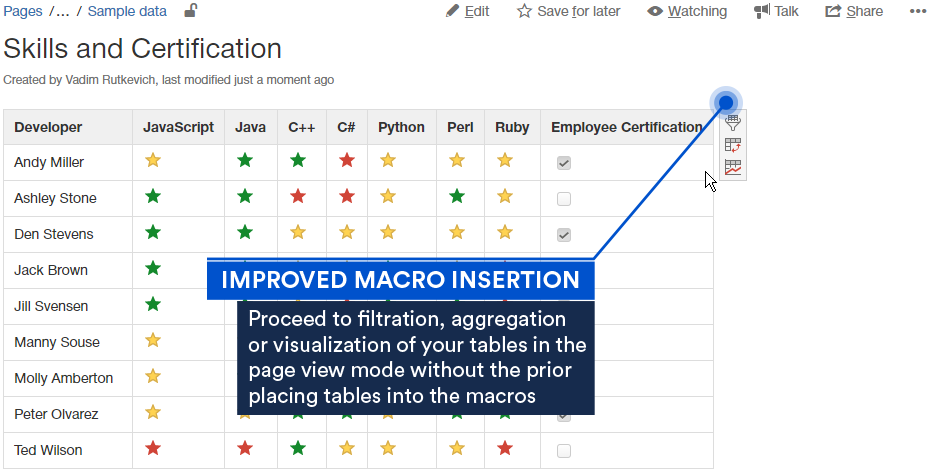Check Ashley Stone's Employee Certification checkbox
940x472 pixels.
point(564,198)
